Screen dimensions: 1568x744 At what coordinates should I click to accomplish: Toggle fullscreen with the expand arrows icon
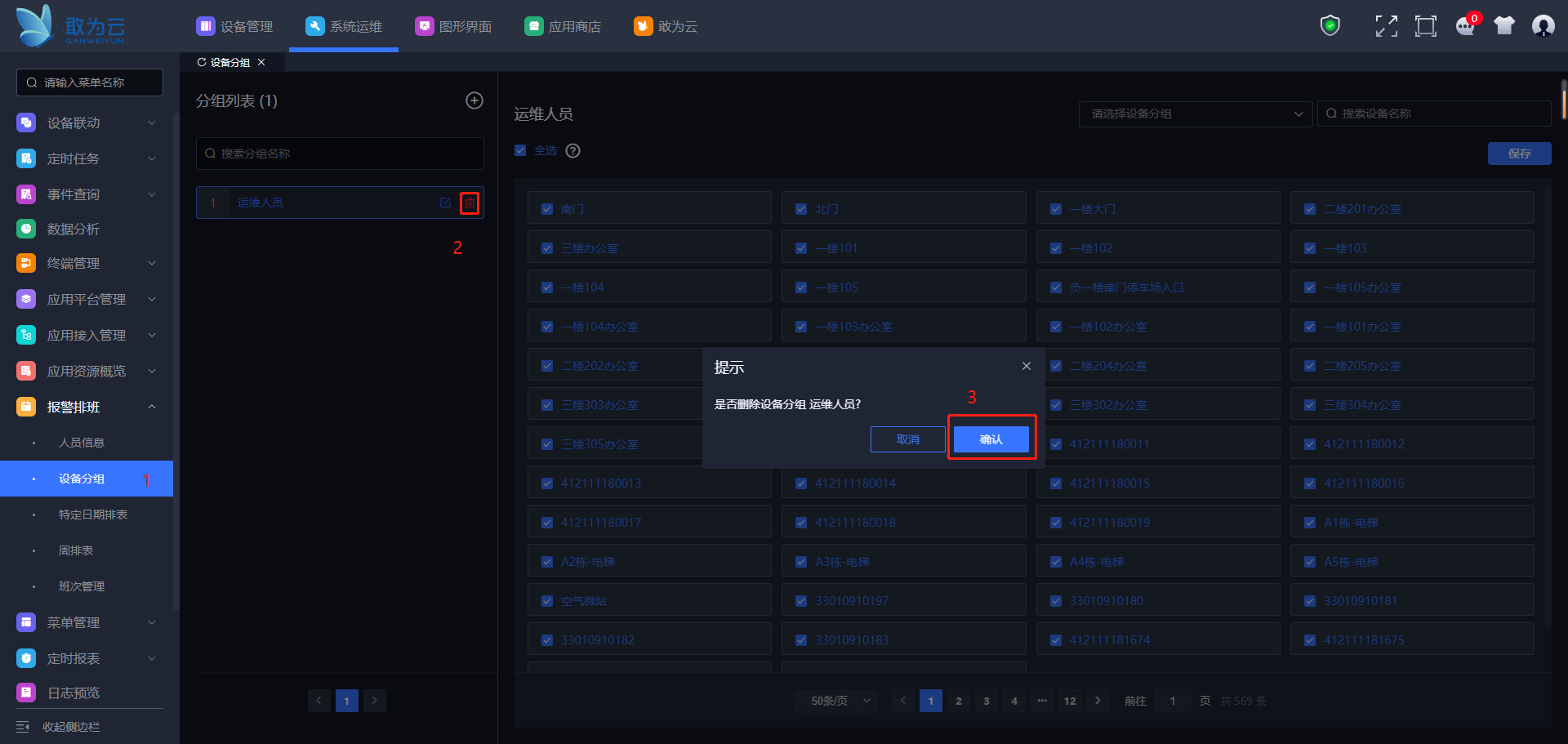coord(1386,26)
